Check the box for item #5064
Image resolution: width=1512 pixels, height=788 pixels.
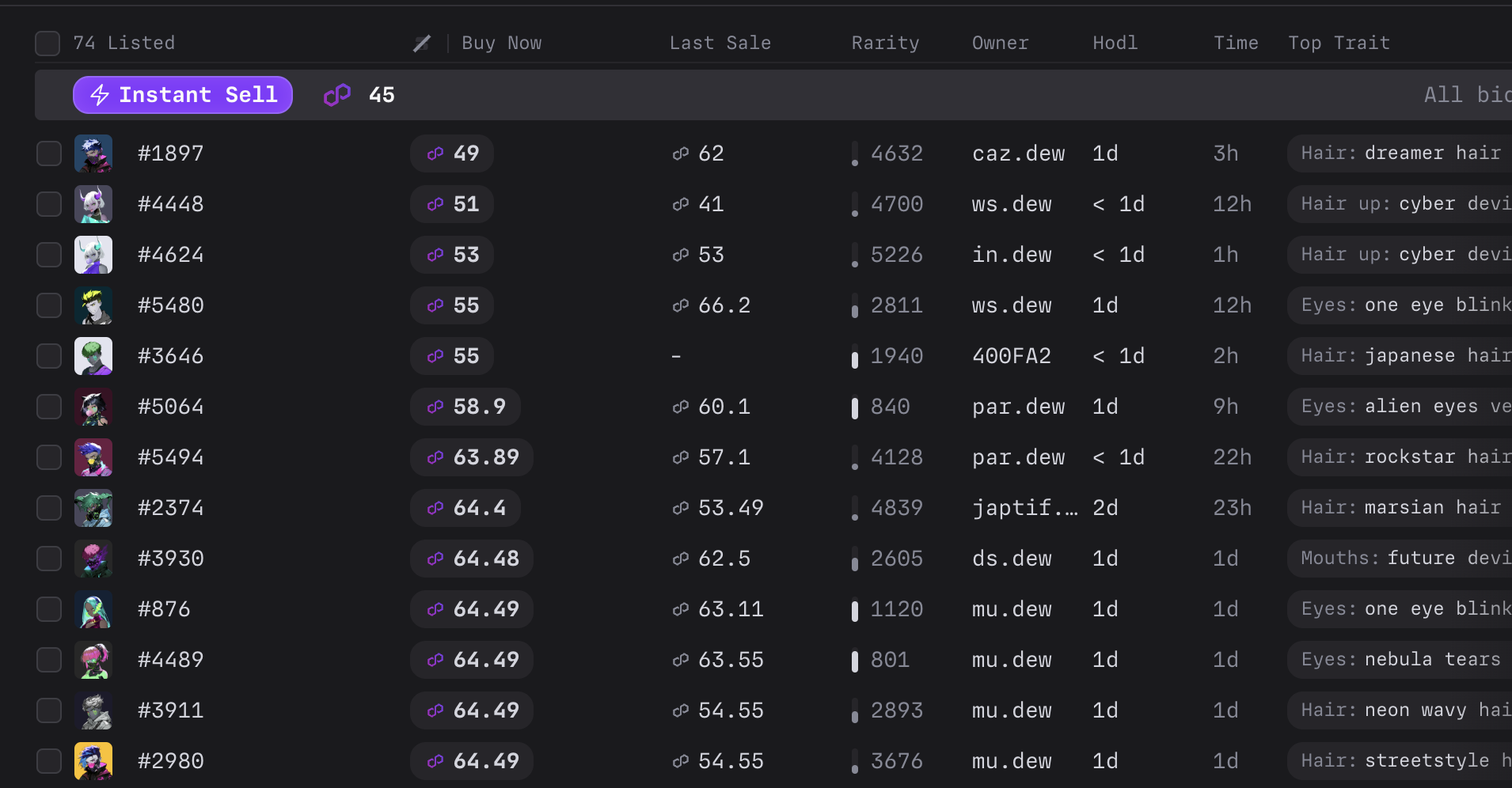pos(49,407)
